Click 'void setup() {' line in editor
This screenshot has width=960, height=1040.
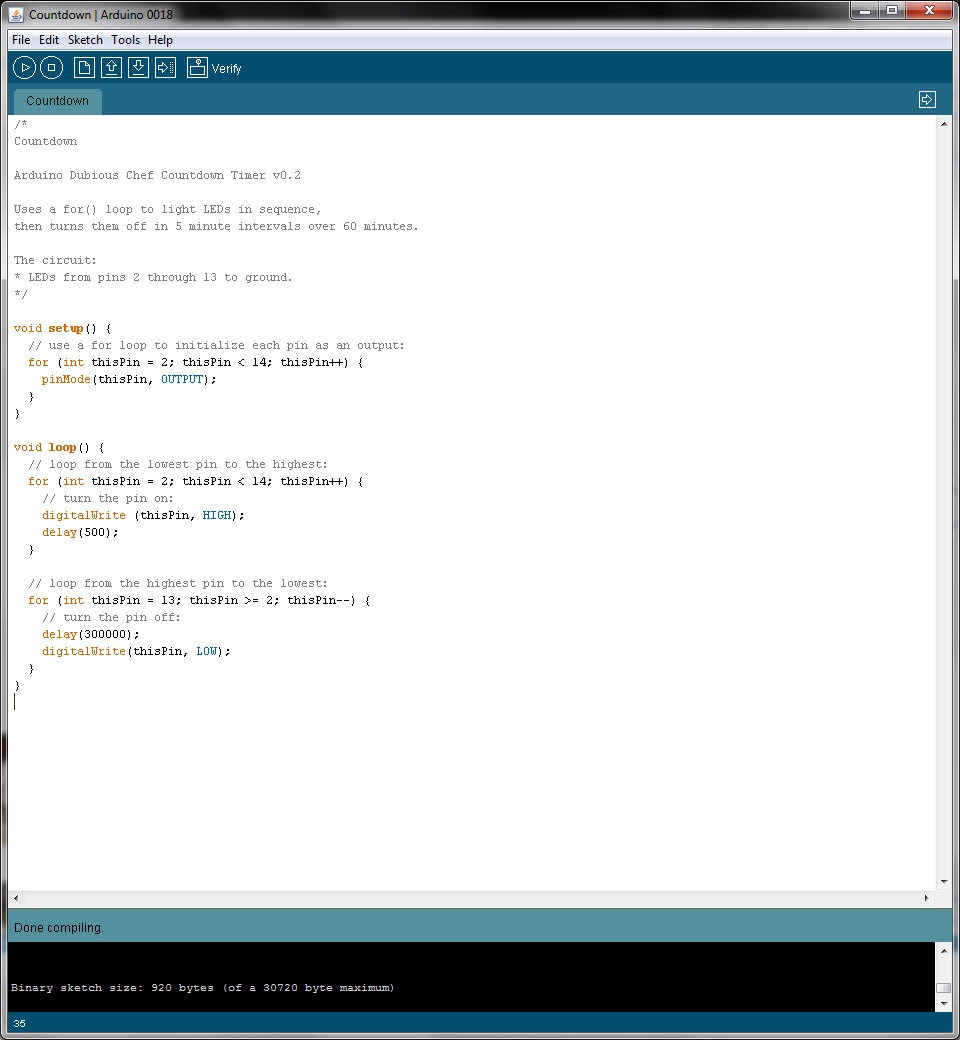point(62,328)
